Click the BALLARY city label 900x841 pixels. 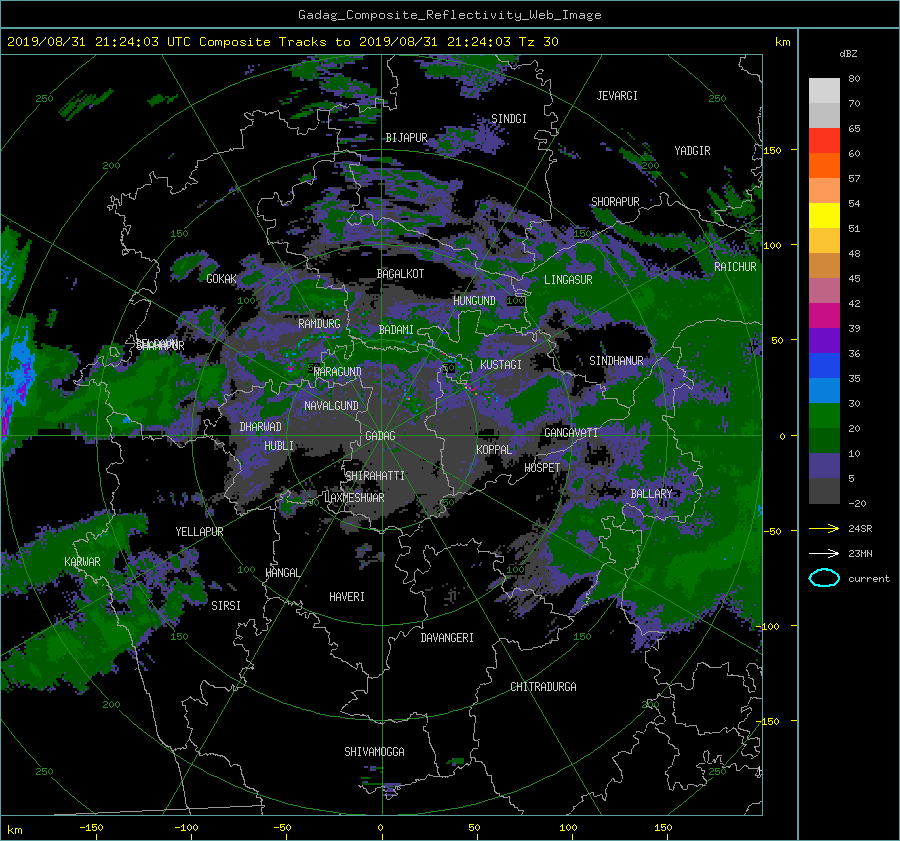651,494
